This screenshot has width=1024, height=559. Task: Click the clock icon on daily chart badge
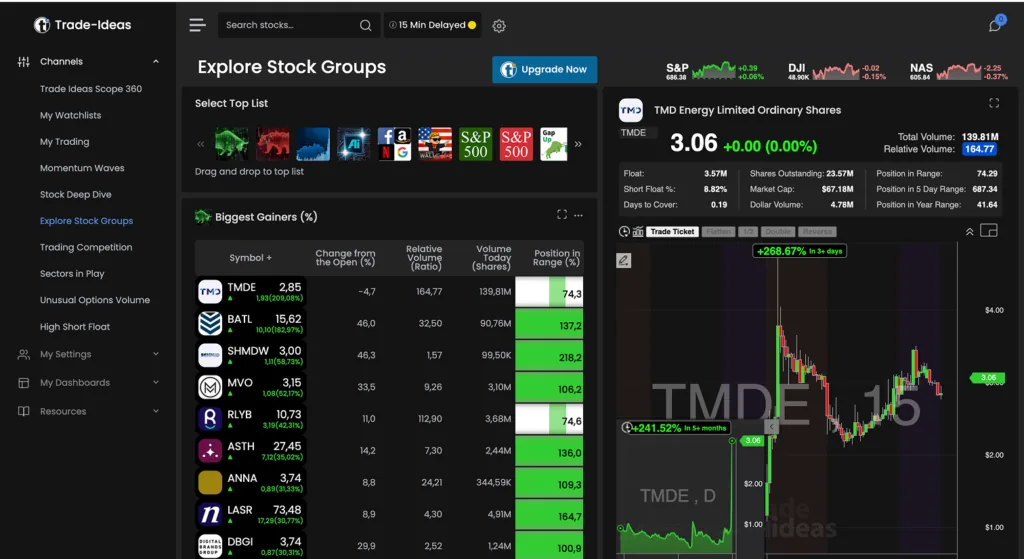click(627, 428)
